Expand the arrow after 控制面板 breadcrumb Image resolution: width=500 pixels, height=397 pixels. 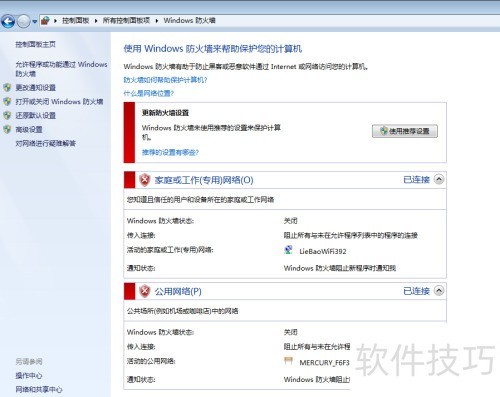click(96, 21)
